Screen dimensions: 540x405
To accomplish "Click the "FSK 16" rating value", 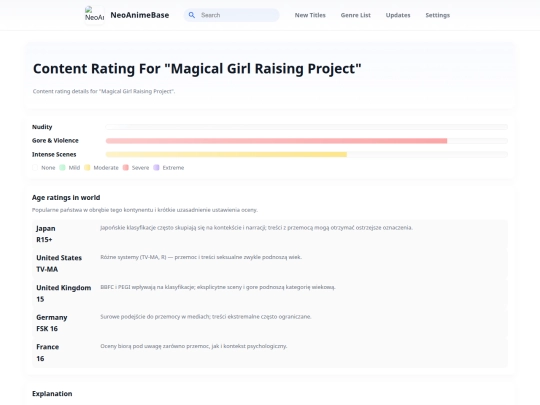I will pyautogui.click(x=47, y=329).
